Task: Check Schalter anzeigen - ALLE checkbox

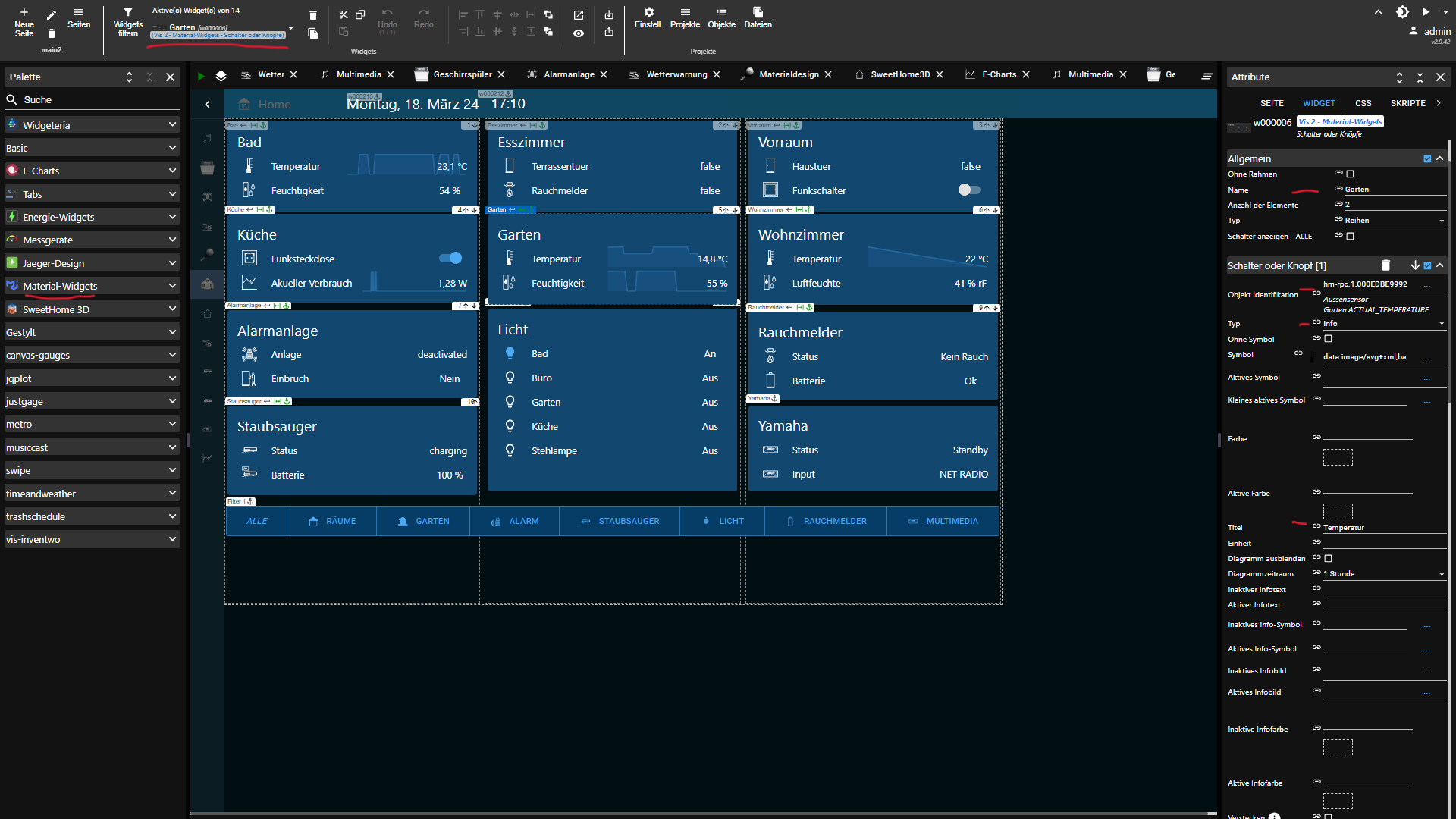Action: pyautogui.click(x=1350, y=236)
